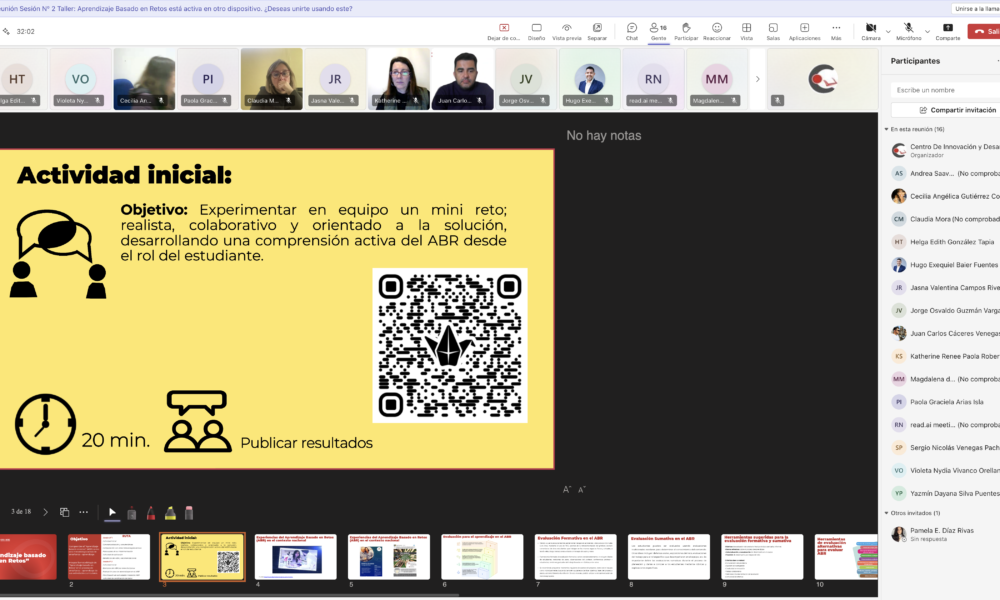
Task: Click the Unirse a la llamada button
Action: (976, 8)
